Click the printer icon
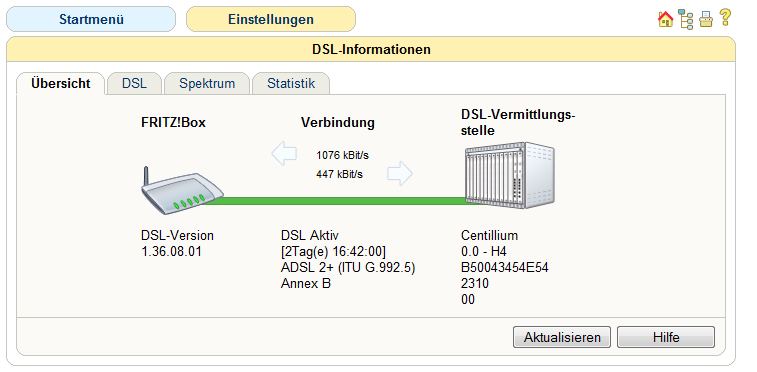This screenshot has width=757, height=372. tap(706, 19)
